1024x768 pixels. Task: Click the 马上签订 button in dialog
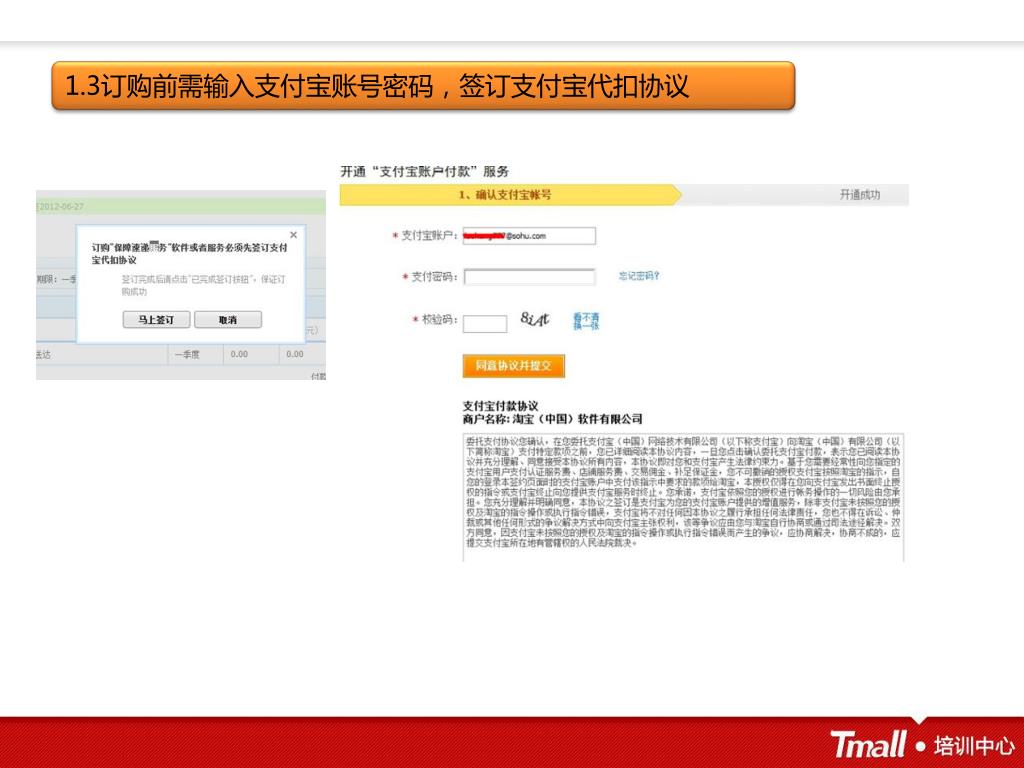pos(156,319)
